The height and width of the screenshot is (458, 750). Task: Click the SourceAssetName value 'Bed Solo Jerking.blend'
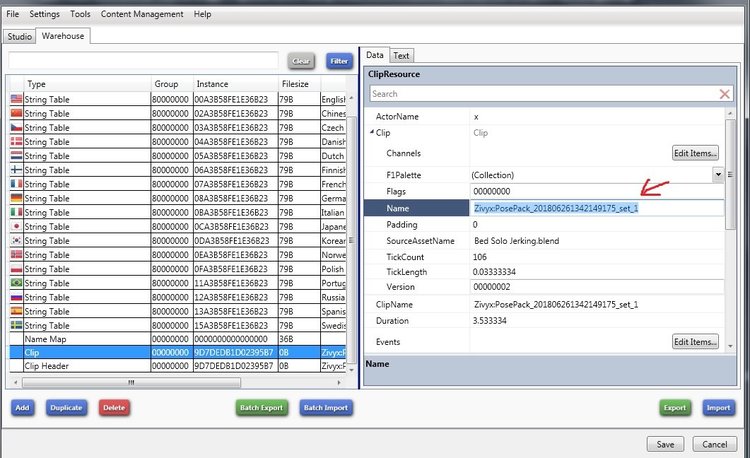pyautogui.click(x=517, y=241)
